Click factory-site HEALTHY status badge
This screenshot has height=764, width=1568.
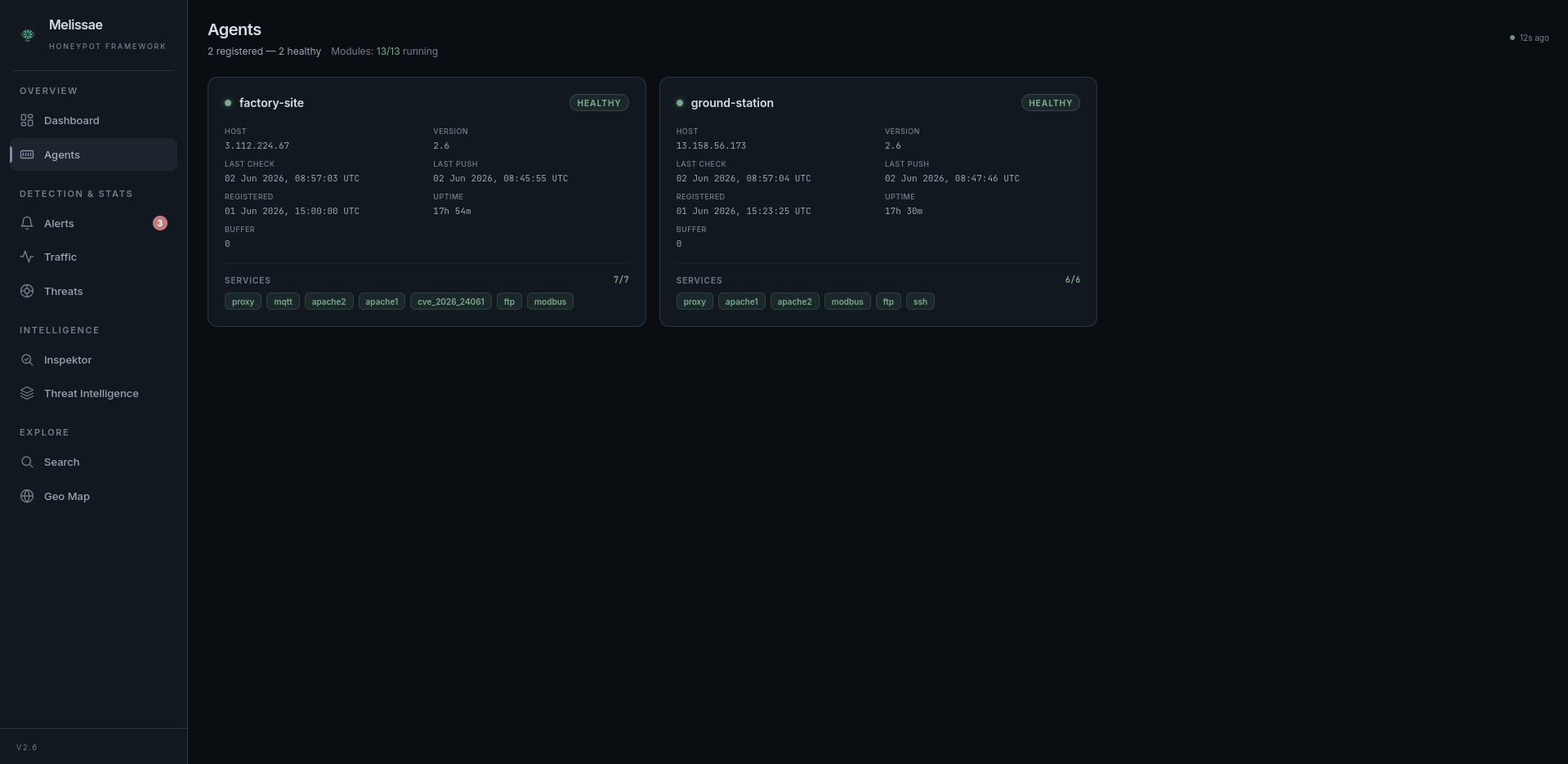(599, 103)
